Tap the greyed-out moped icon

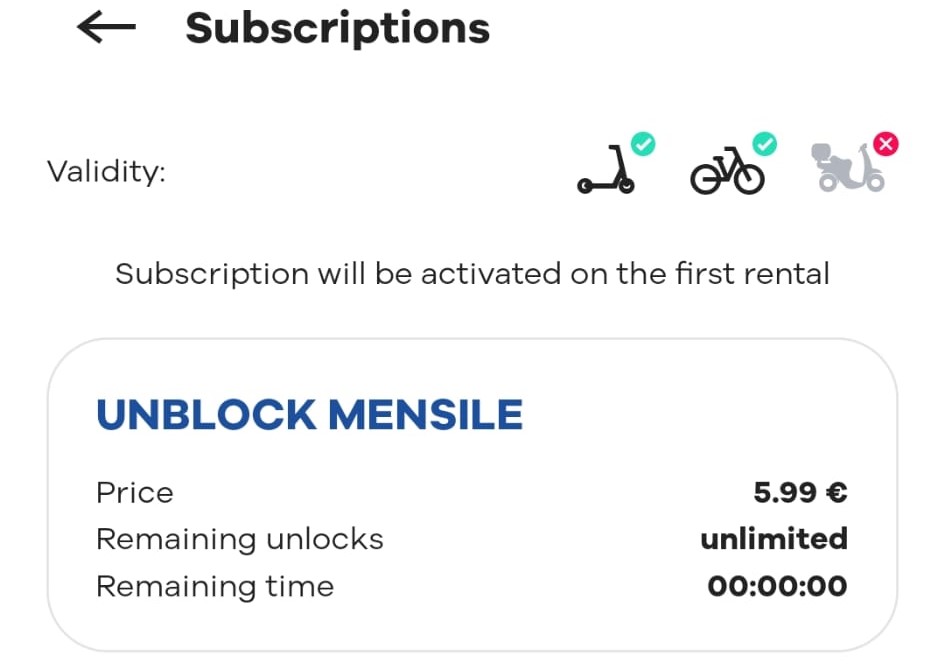coord(849,169)
